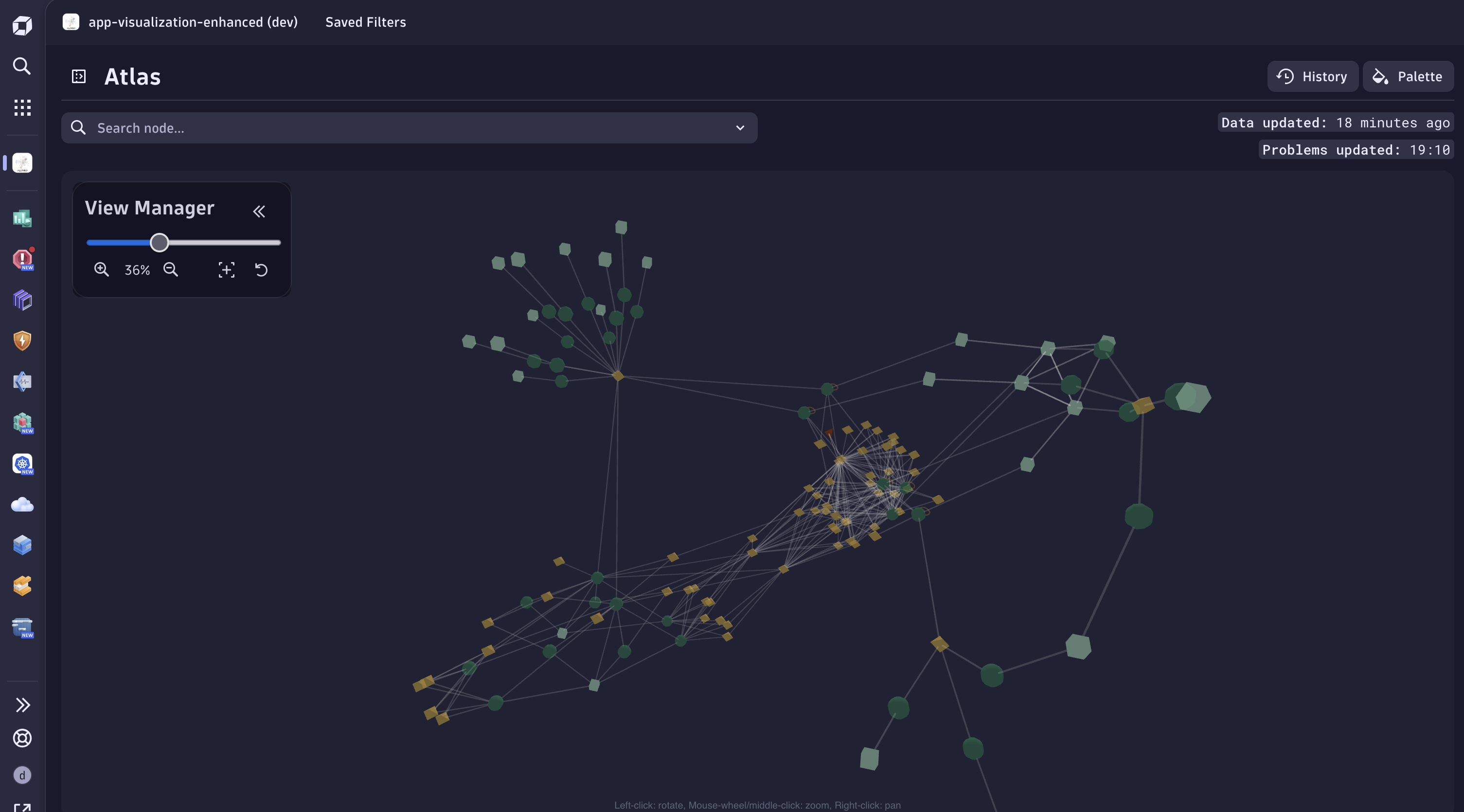This screenshot has height=812, width=1464.
Task: Fit graph to view using the frame icon
Action: tap(226, 270)
